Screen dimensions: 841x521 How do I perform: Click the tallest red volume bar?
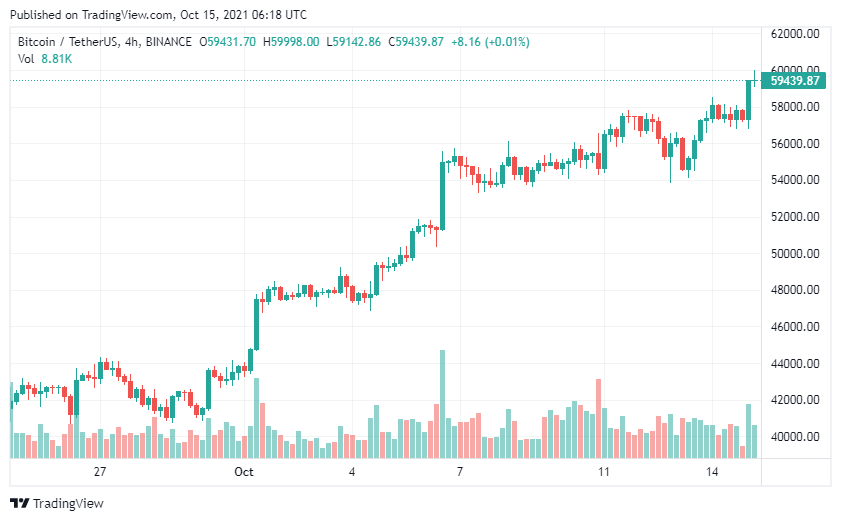pyautogui.click(x=598, y=419)
